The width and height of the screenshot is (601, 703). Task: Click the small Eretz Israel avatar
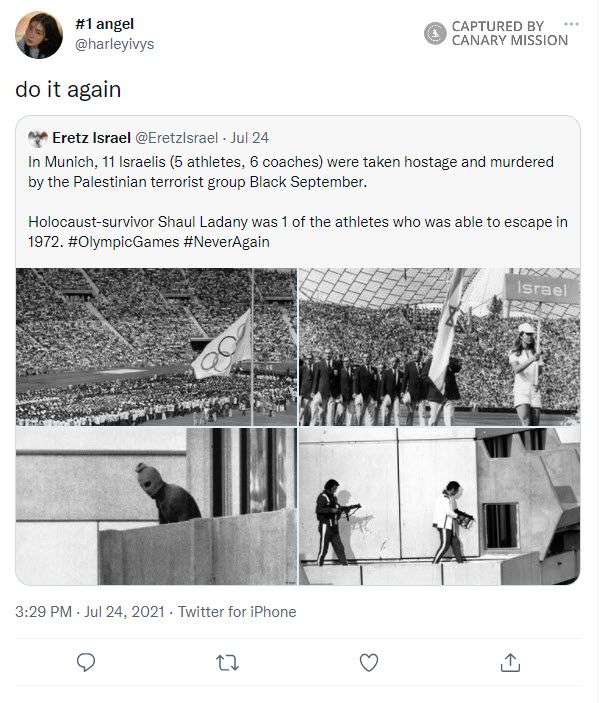pos(38,137)
